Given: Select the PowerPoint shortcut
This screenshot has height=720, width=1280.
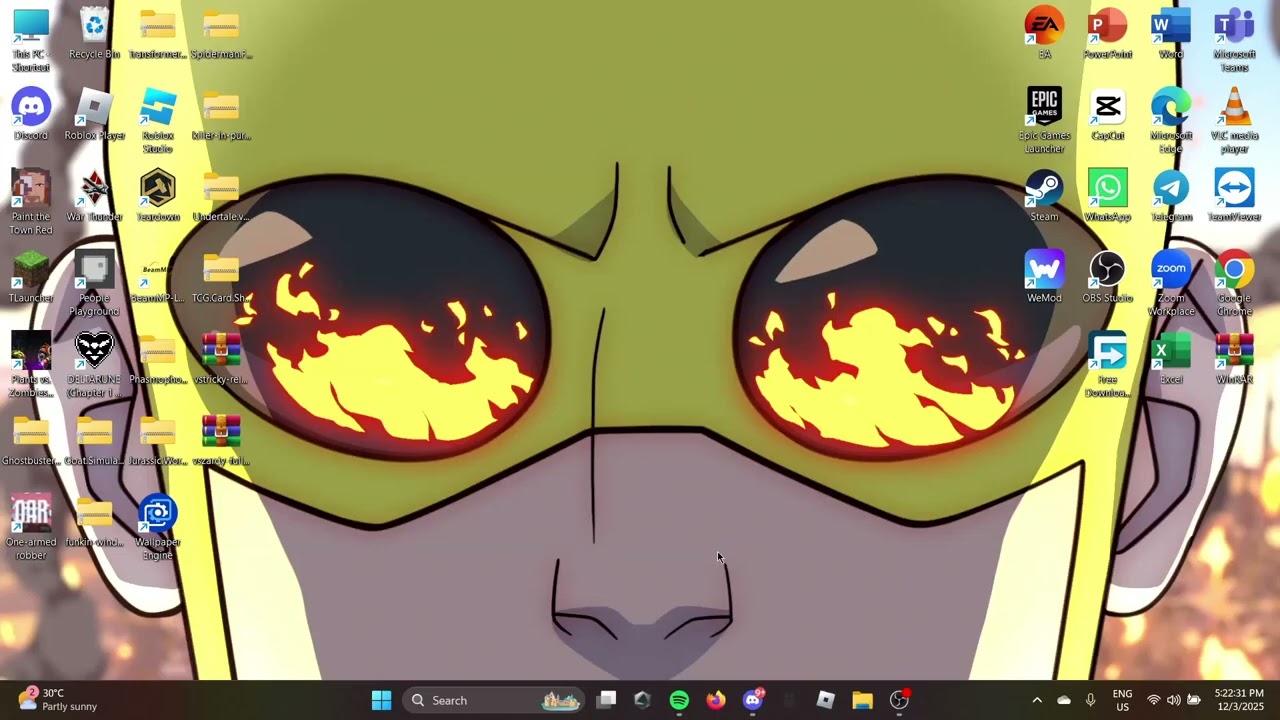Looking at the screenshot, I should pyautogui.click(x=1107, y=34).
